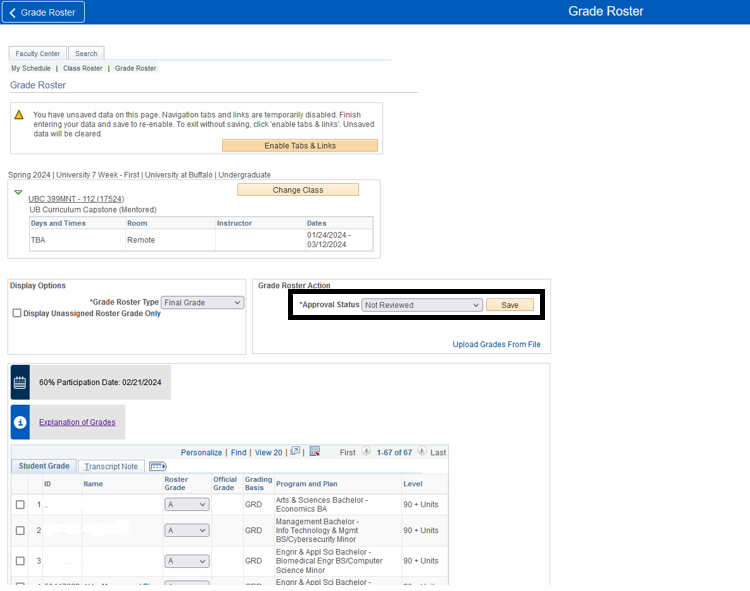This screenshot has width=750, height=591.
Task: Click the download to spreadsheet icon
Action: 314,452
